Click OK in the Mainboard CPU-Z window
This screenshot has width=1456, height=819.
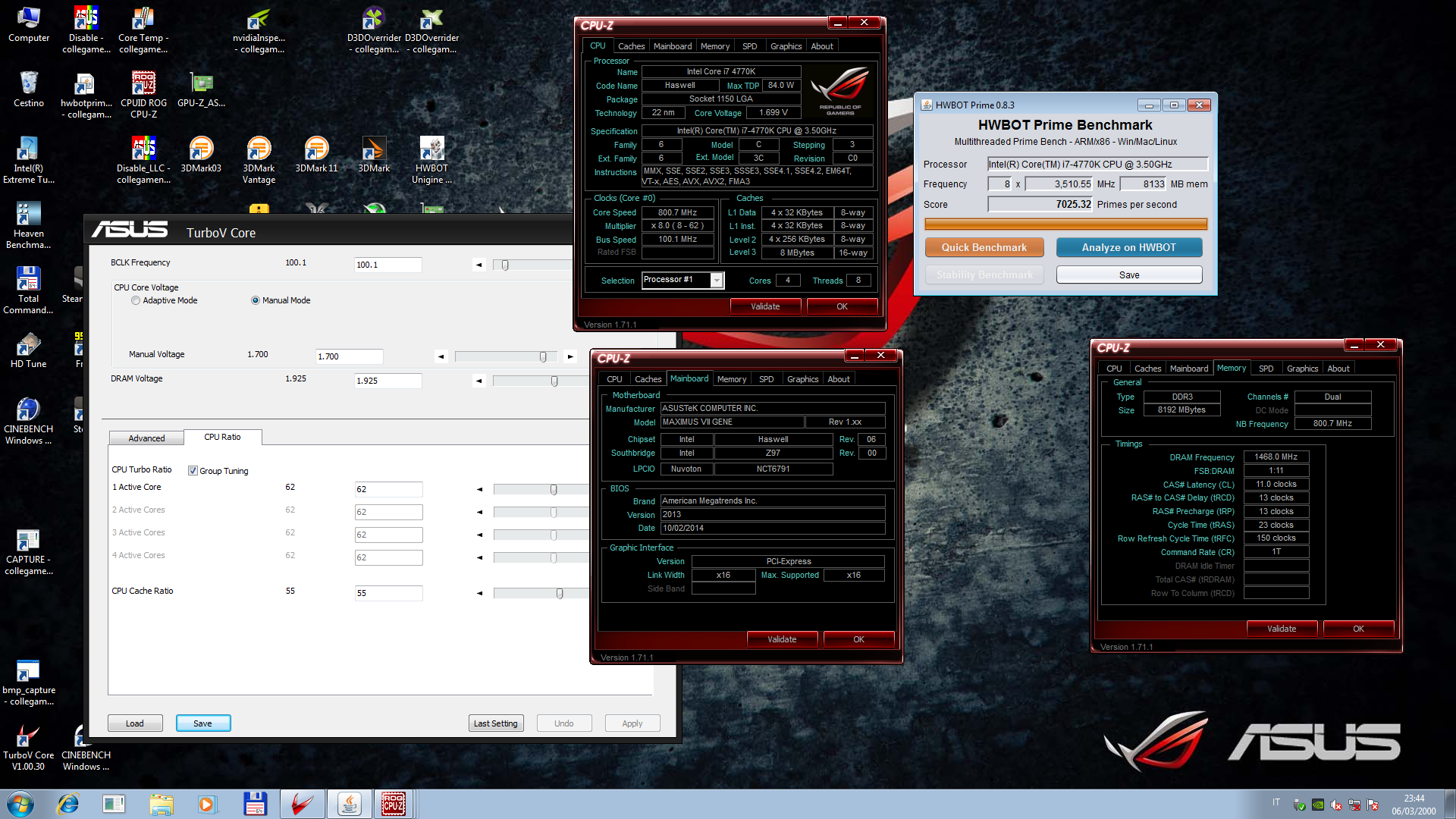tap(858, 639)
